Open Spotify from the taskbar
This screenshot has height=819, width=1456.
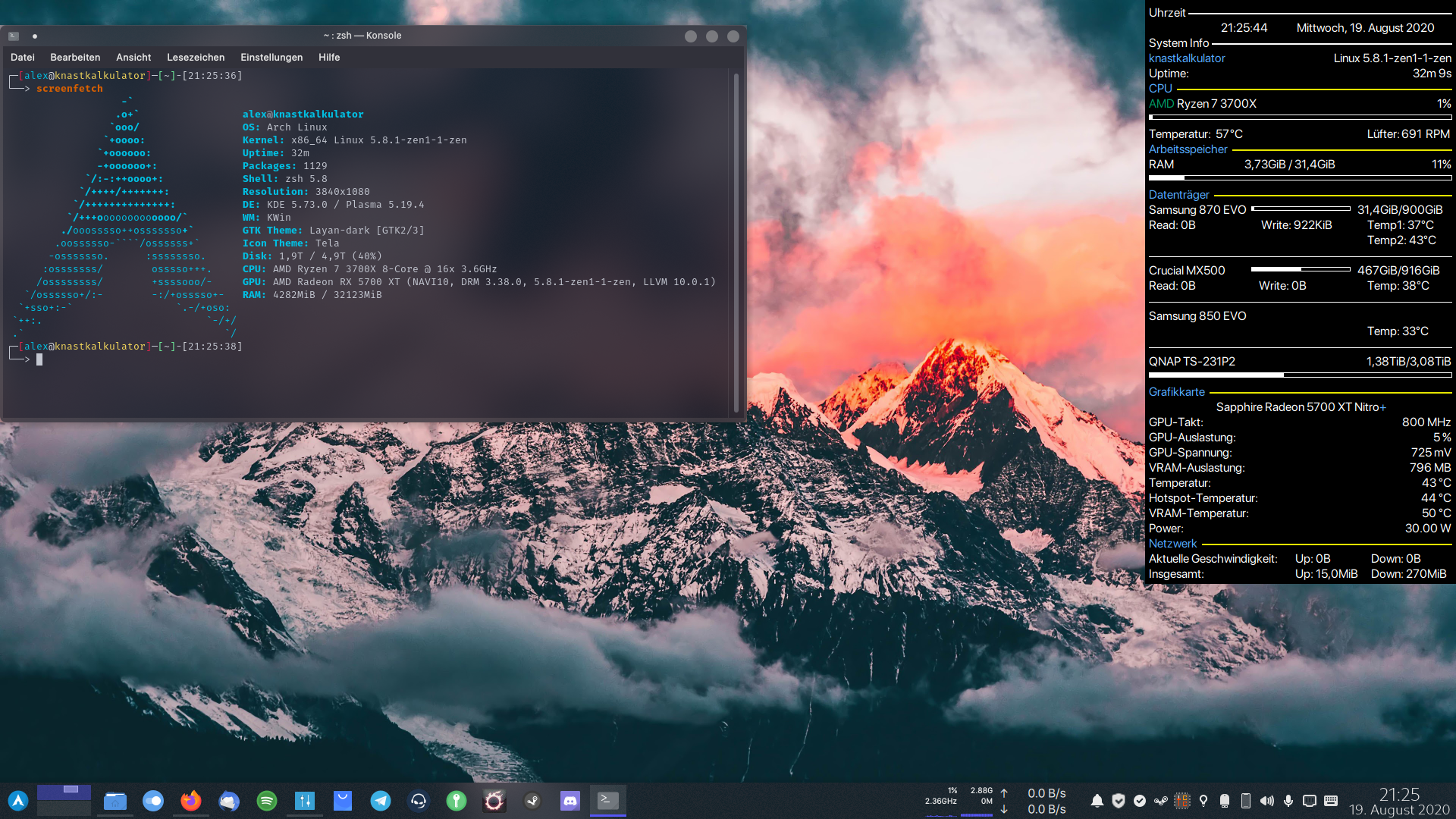pos(267,801)
